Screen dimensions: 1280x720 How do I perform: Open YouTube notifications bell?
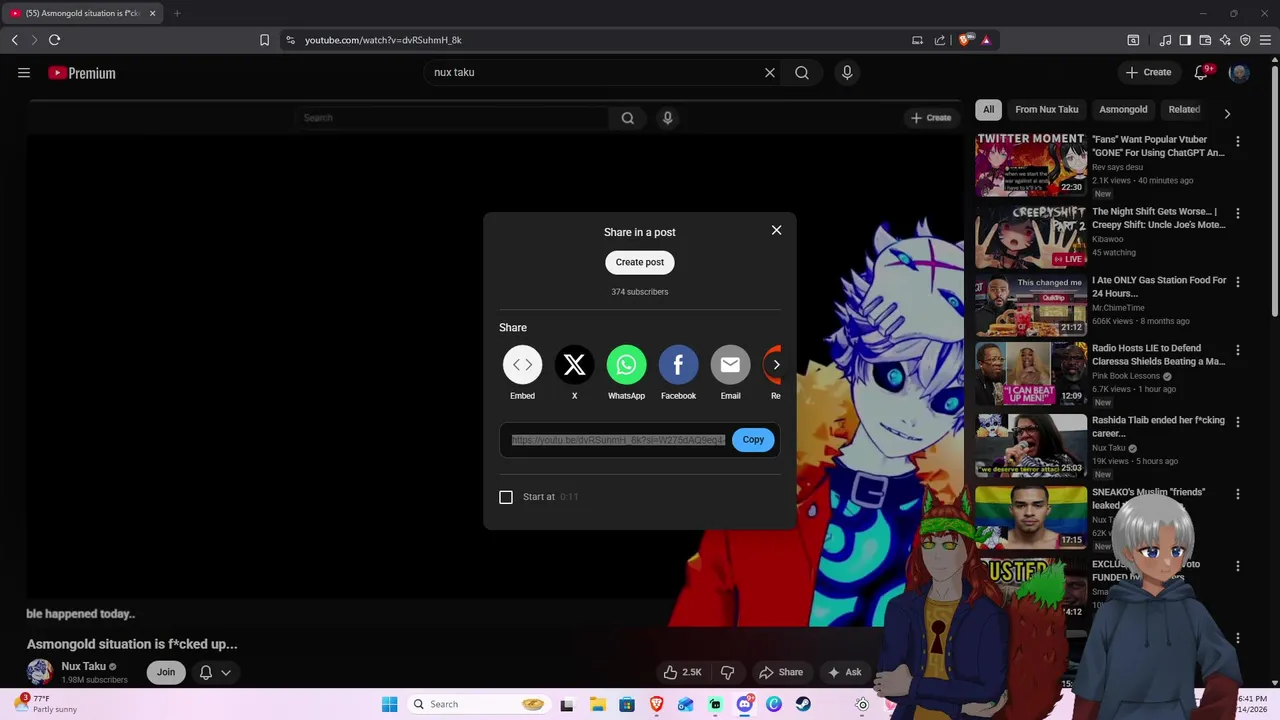point(1202,73)
